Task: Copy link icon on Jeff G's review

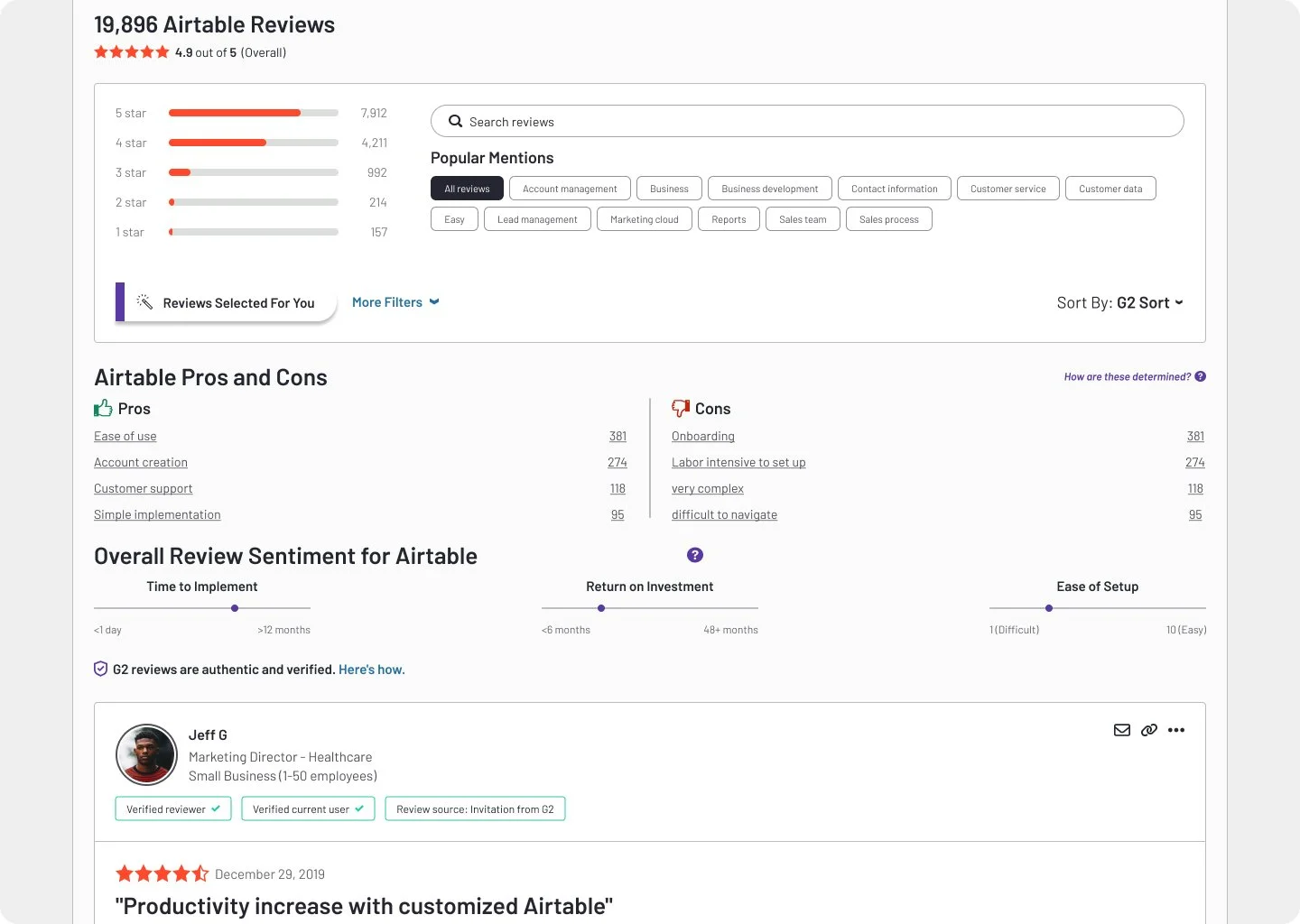Action: pos(1149,730)
